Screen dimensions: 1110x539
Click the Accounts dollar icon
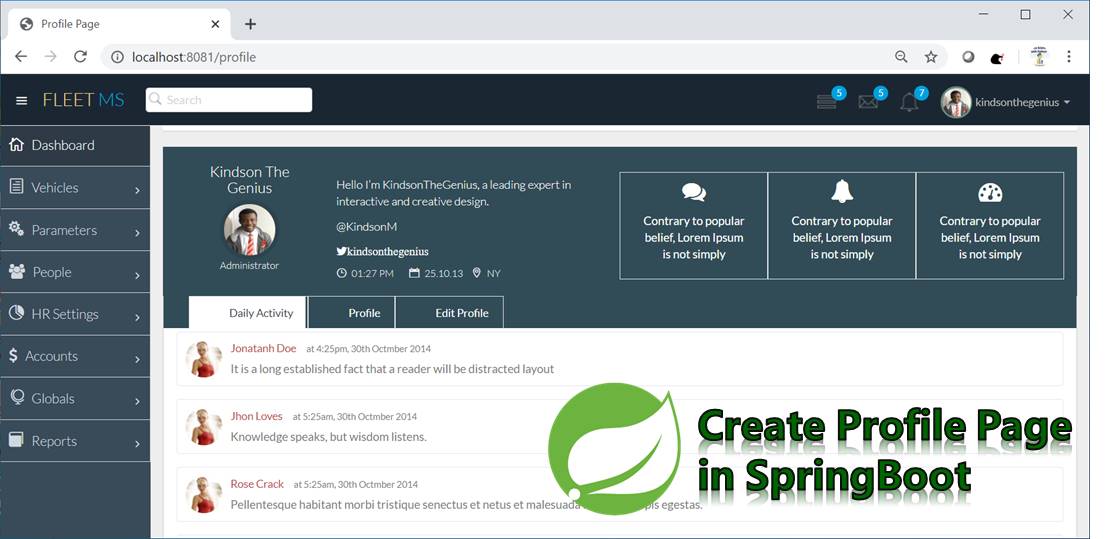point(13,356)
